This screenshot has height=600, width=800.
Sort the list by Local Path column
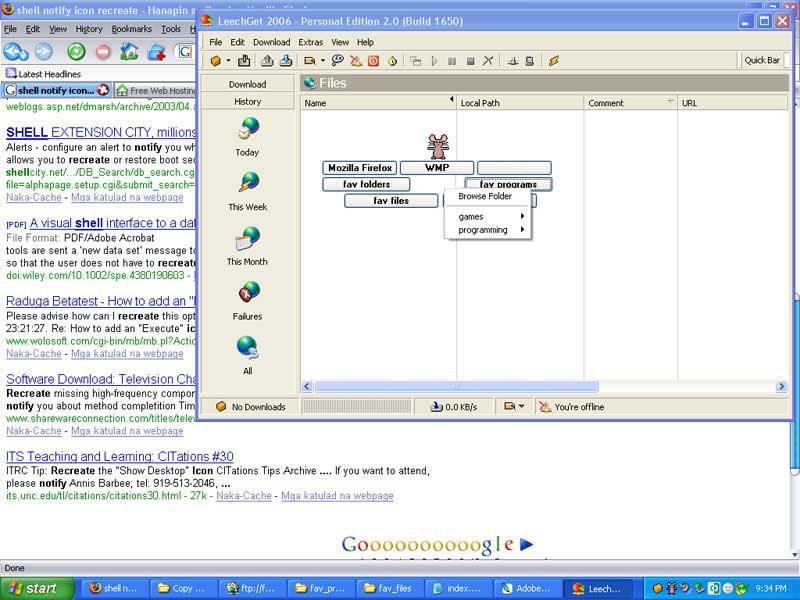[x=520, y=103]
